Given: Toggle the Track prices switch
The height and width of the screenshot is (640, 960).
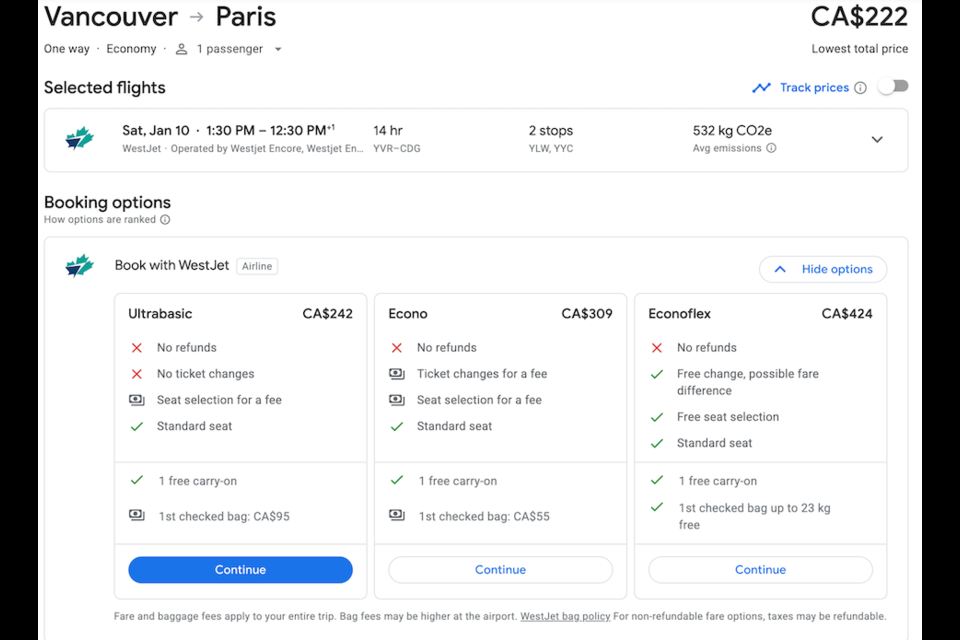Looking at the screenshot, I should [x=893, y=86].
